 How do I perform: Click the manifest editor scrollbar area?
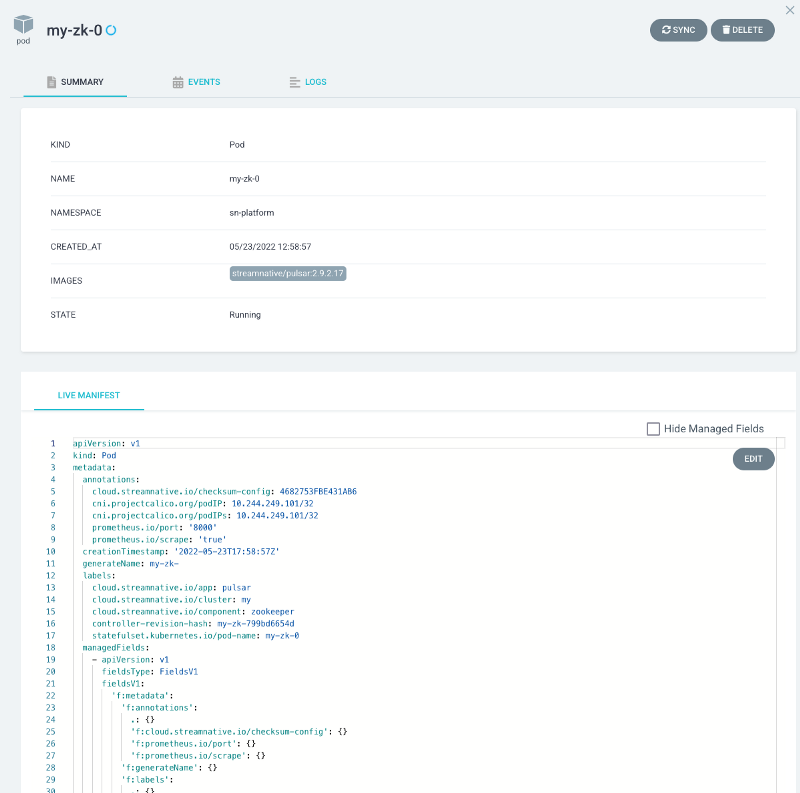pyautogui.click(x=780, y=600)
